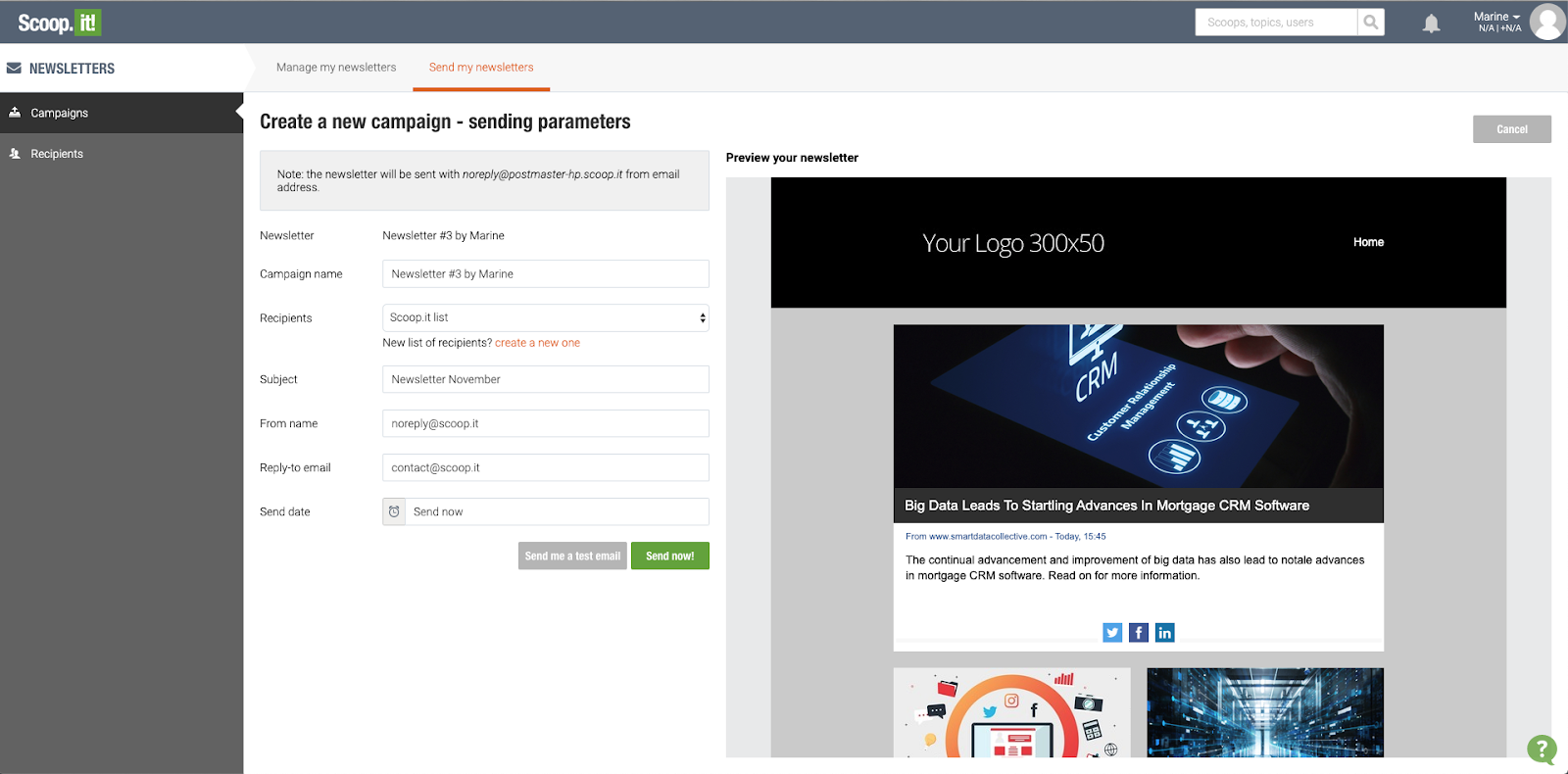This screenshot has width=1568, height=774.
Task: Click Send me a test email
Action: coord(572,556)
